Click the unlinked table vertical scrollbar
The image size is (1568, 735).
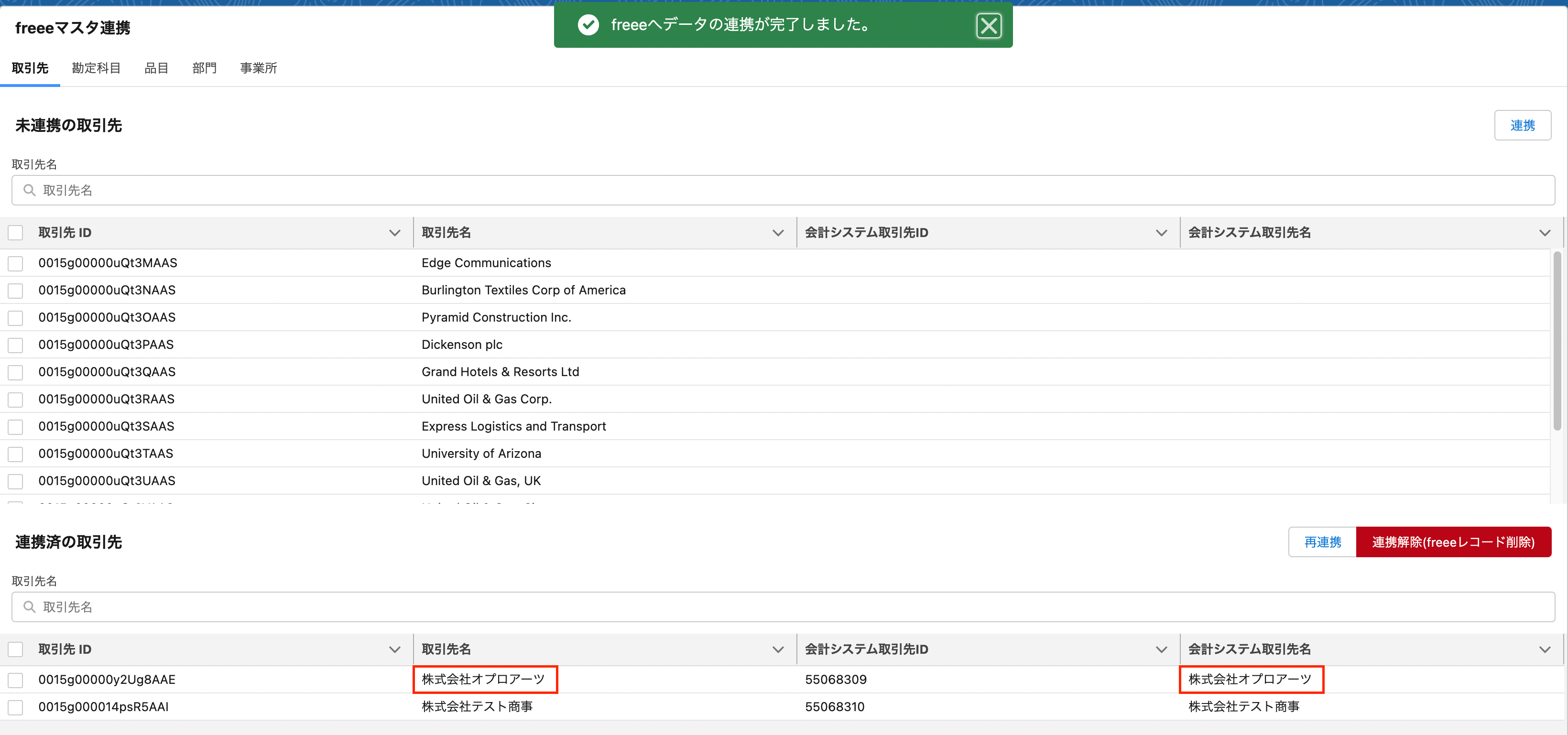pos(1557,341)
